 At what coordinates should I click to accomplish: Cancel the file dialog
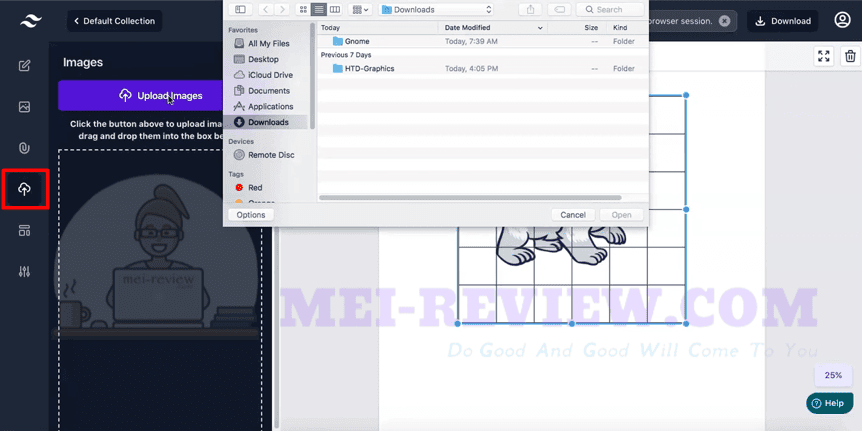point(573,215)
